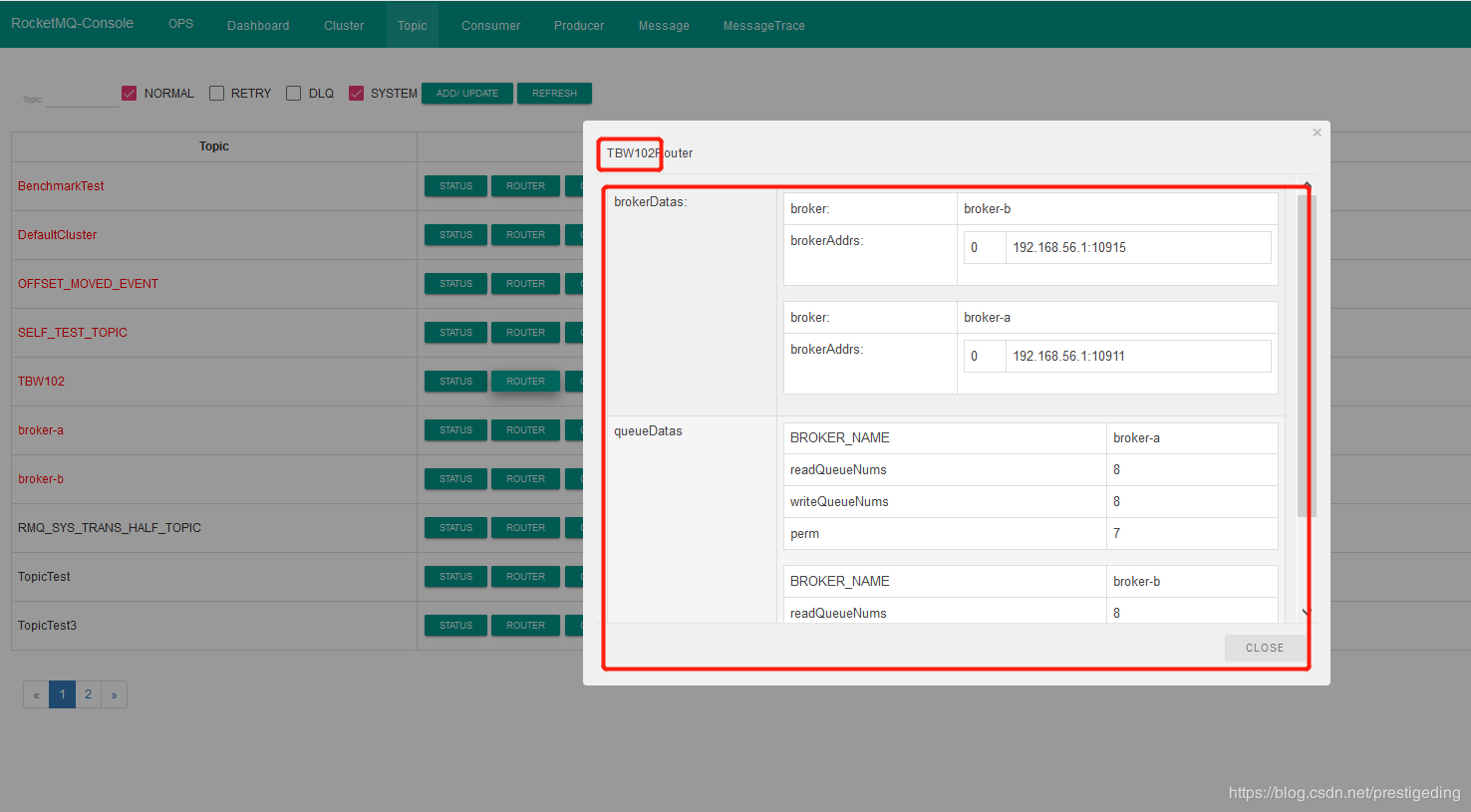
Task: Click the previous page arrow in pagination
Action: tap(36, 694)
